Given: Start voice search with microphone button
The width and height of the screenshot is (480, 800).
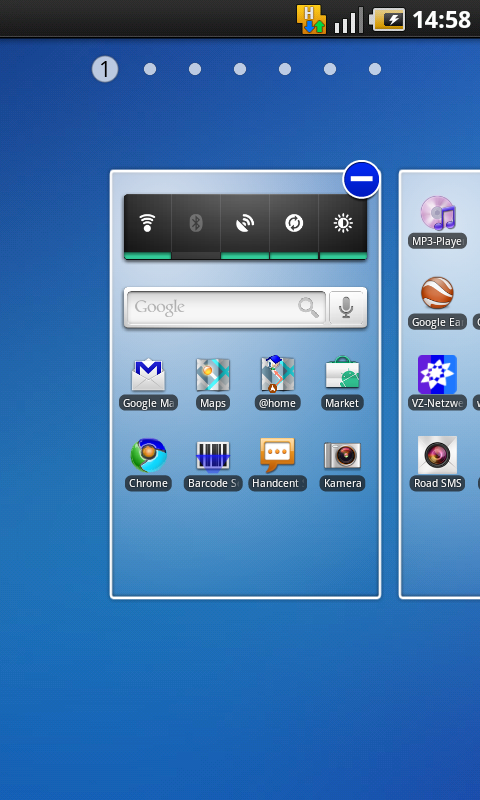Looking at the screenshot, I should click(x=346, y=307).
